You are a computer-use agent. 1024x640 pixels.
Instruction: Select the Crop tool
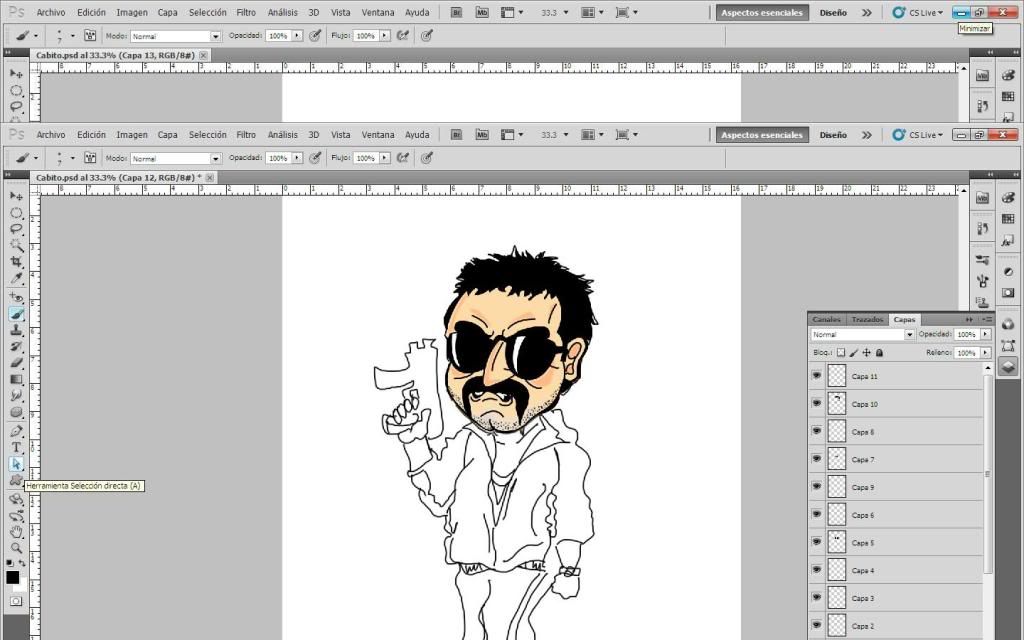(16, 261)
